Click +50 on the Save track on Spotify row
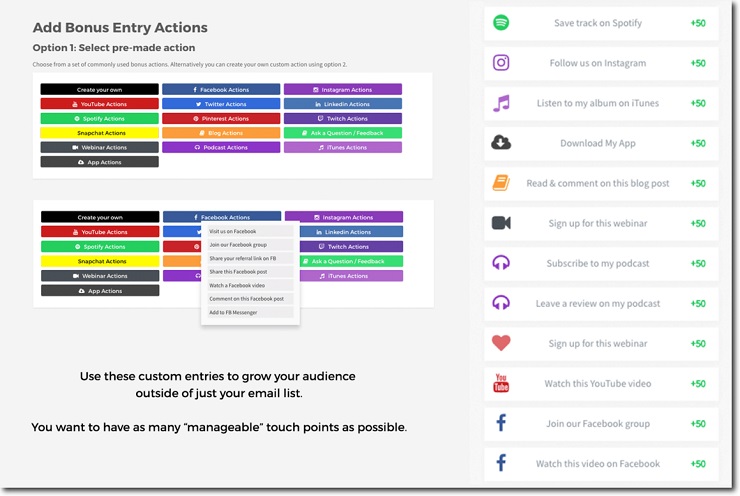 [698, 23]
